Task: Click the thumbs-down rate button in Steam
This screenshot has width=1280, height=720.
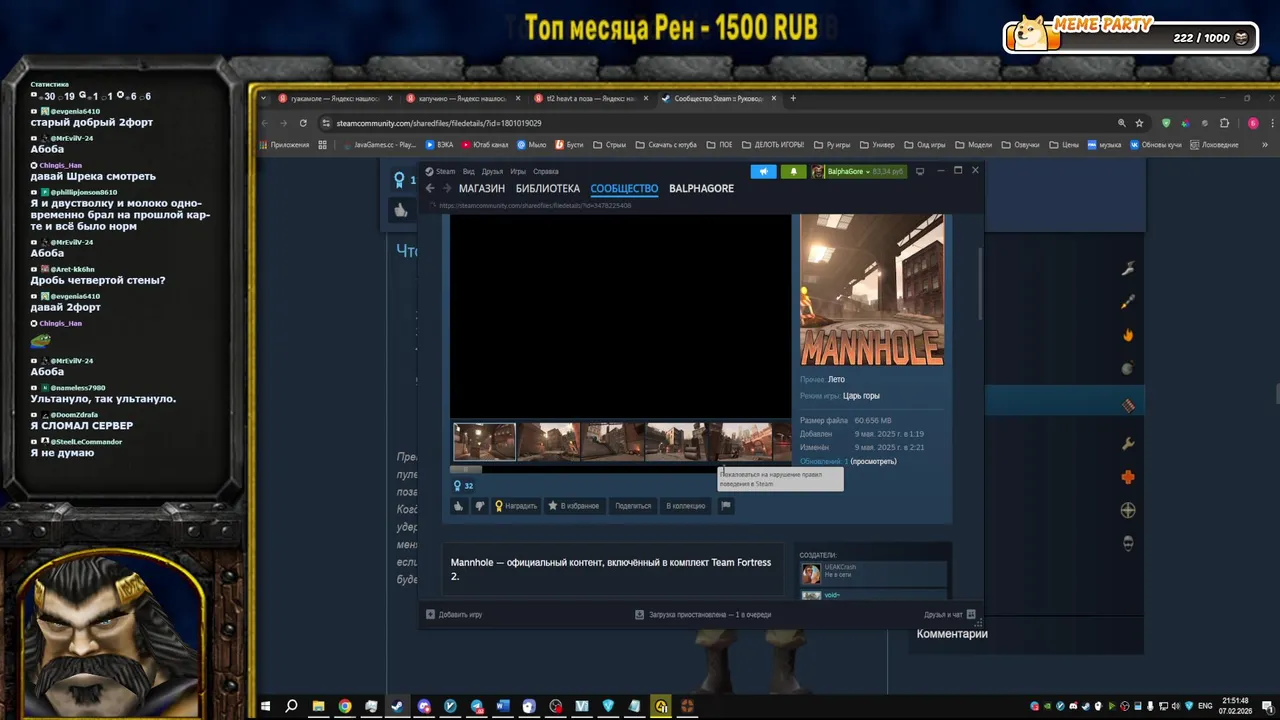Action: tap(479, 506)
